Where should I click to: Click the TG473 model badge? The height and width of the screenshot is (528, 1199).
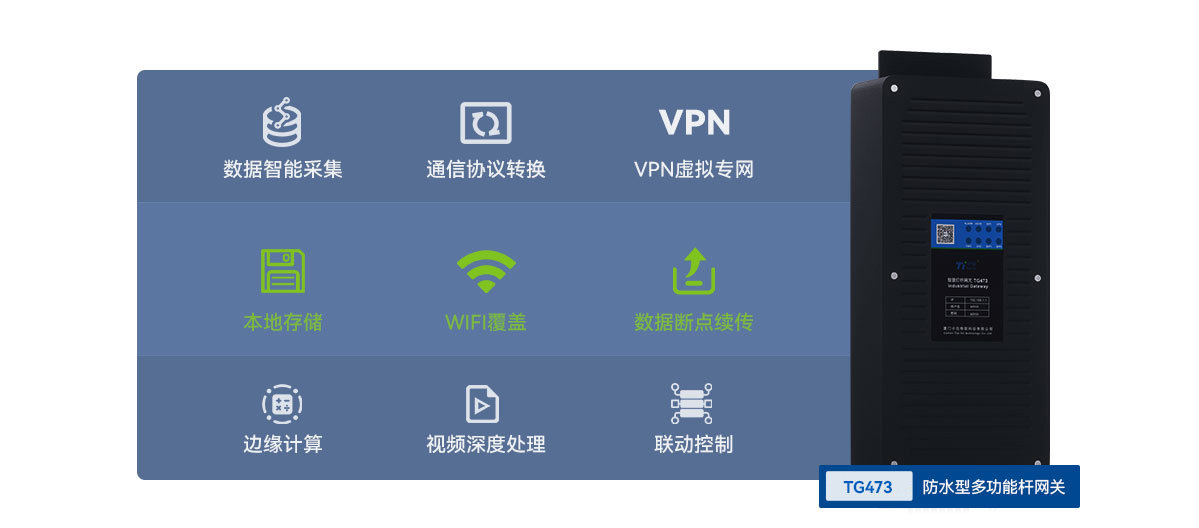(869, 487)
